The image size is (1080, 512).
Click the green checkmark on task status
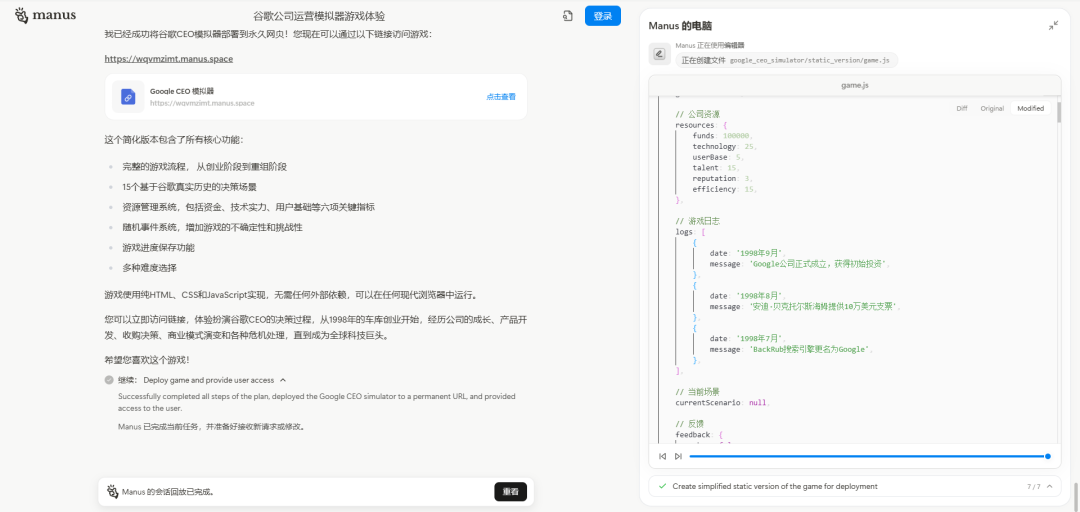tap(662, 486)
